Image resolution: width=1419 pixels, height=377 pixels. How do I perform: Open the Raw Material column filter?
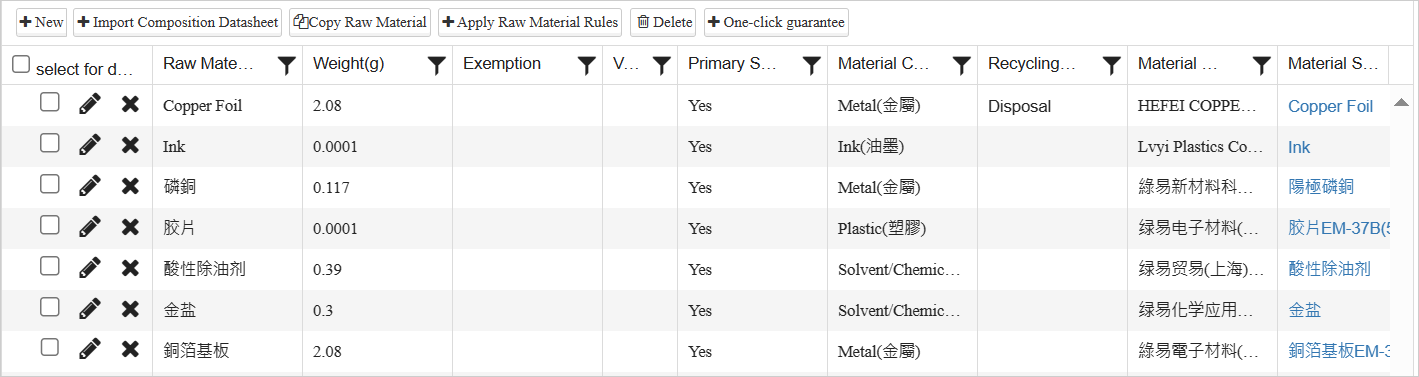286,65
